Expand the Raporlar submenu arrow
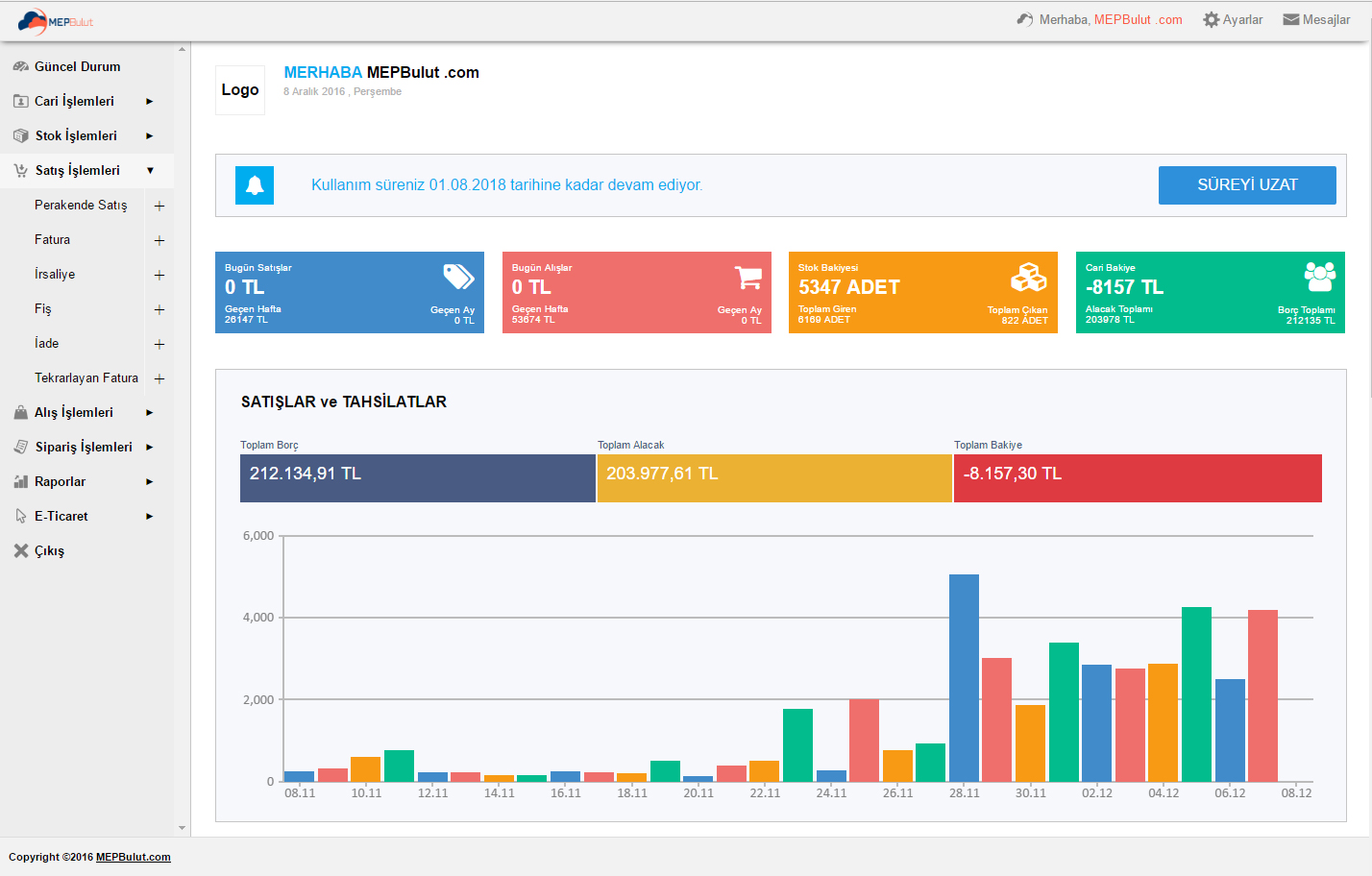The image size is (1372, 876). (149, 481)
